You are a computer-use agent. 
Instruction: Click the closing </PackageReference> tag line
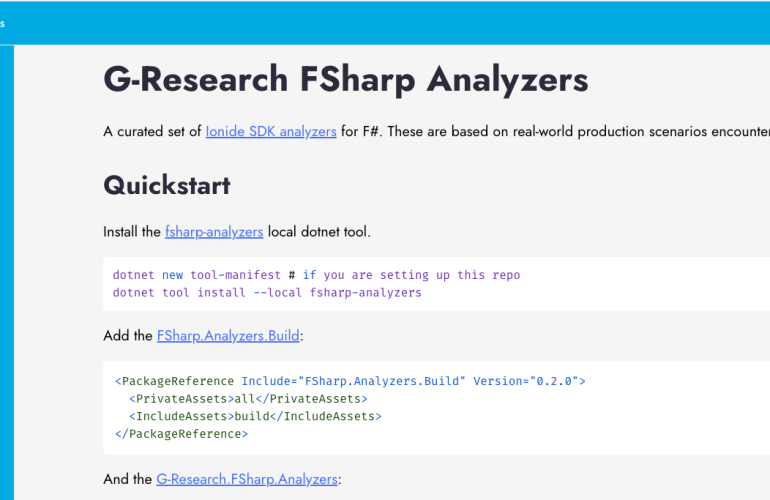[181, 434]
